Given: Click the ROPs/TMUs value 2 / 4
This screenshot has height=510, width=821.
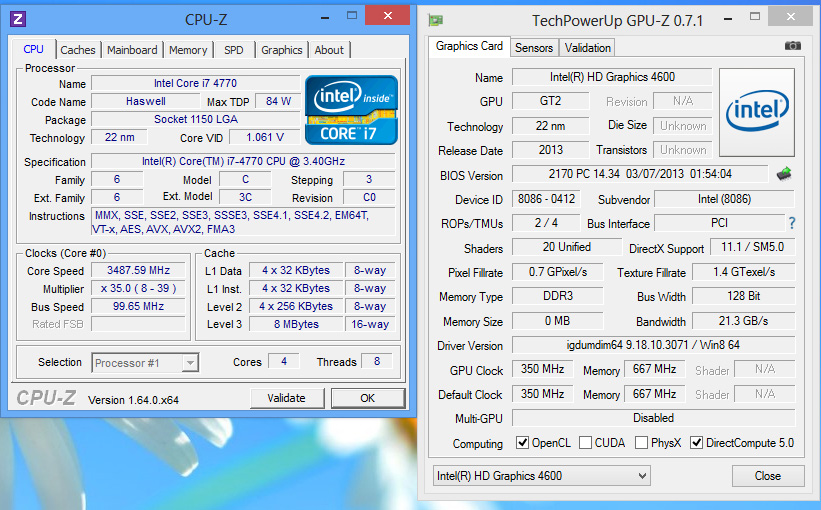Looking at the screenshot, I should click(546, 223).
